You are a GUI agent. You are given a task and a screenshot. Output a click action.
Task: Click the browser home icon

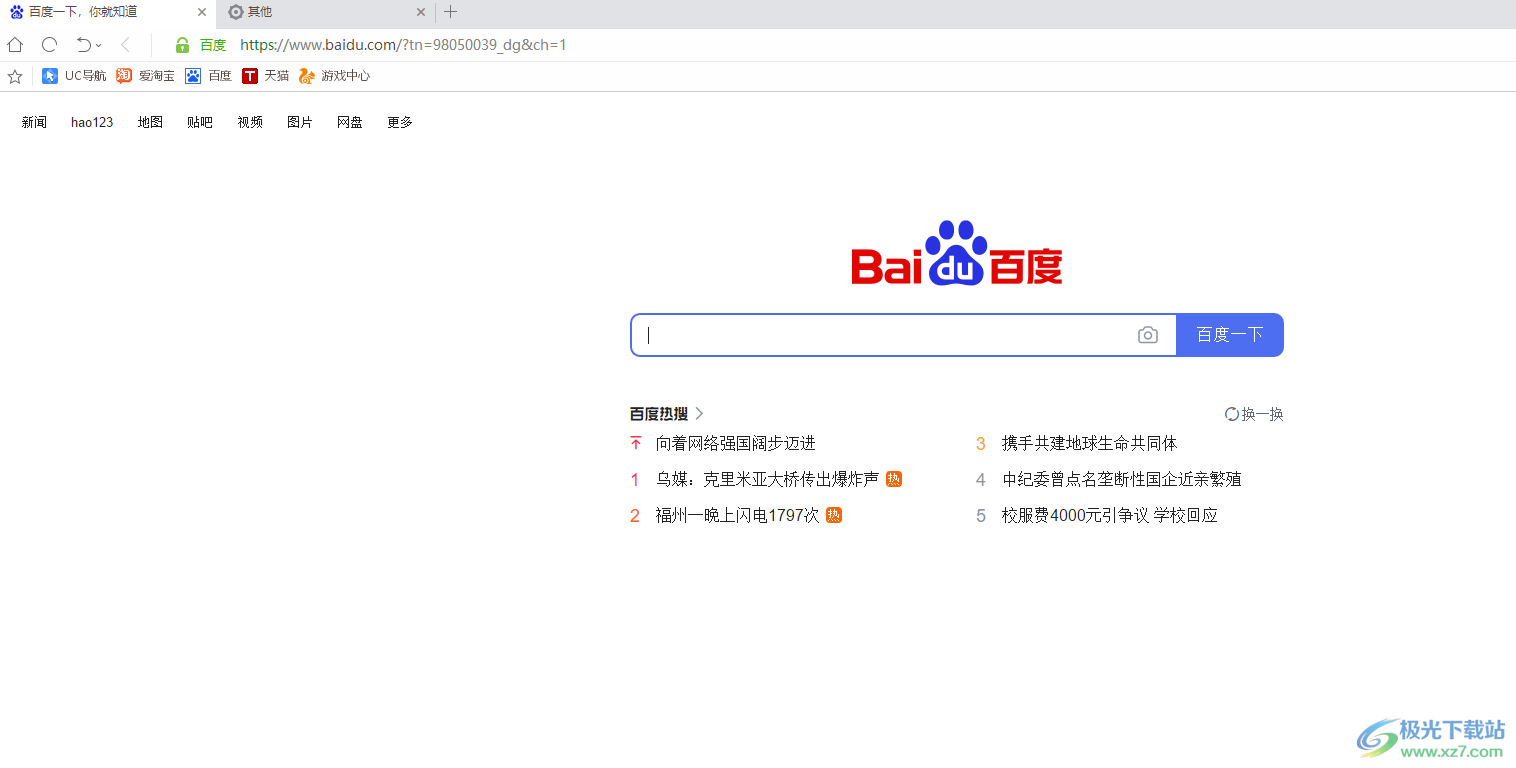point(15,45)
